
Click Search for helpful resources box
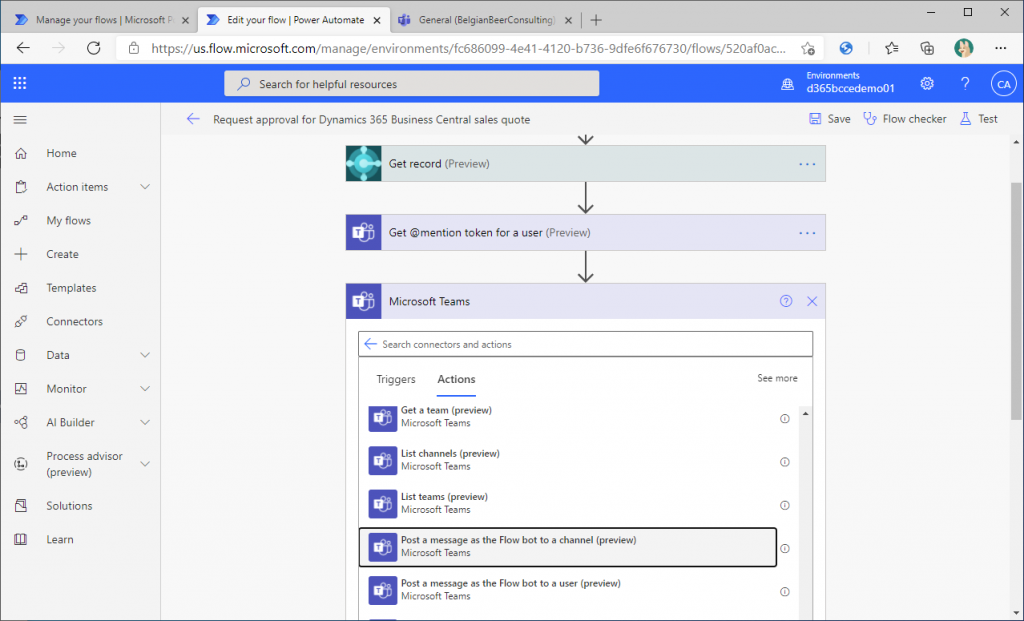coord(411,84)
